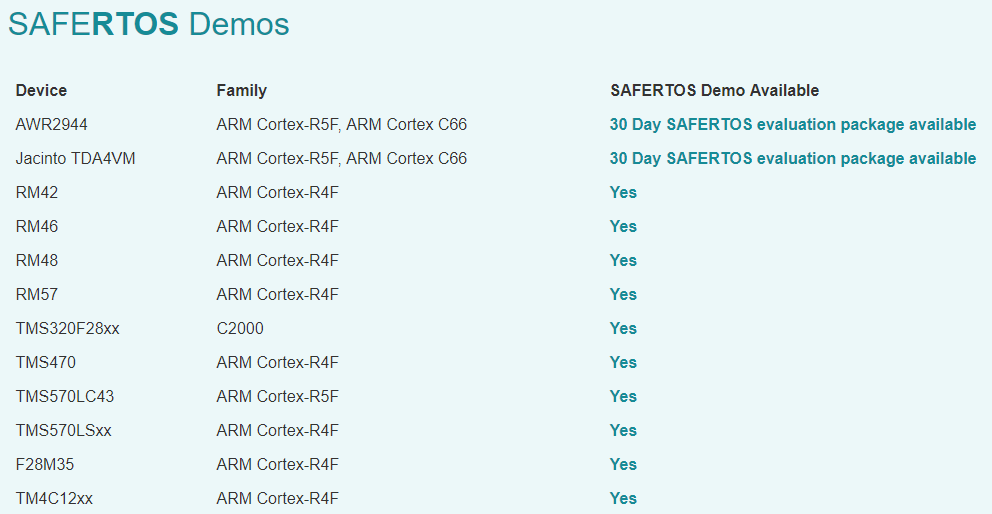Click ARM Cortex-R4F in the TM4C12xx row
The height and width of the screenshot is (514, 992).
tap(277, 498)
